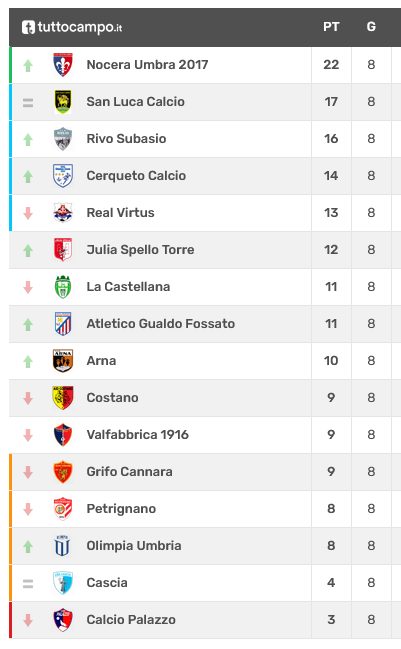Click the tuttocampo.it logo
The image size is (401, 649).
[72, 27]
